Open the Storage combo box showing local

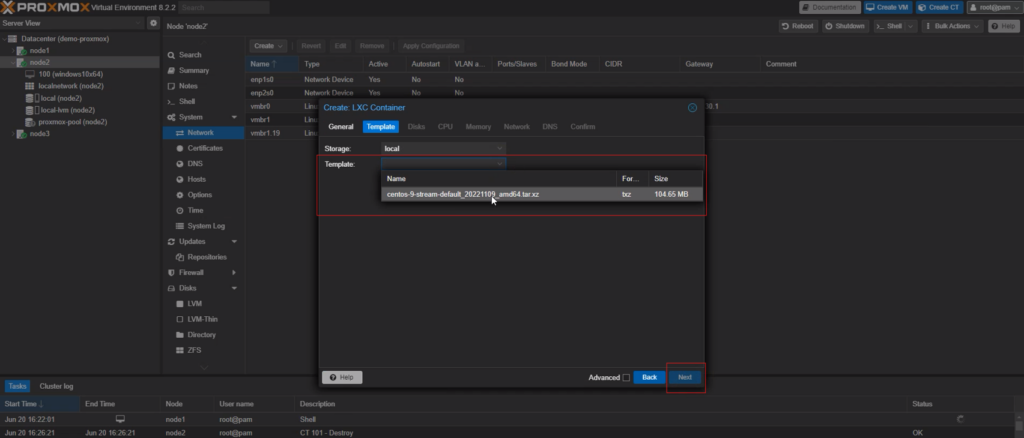443,149
